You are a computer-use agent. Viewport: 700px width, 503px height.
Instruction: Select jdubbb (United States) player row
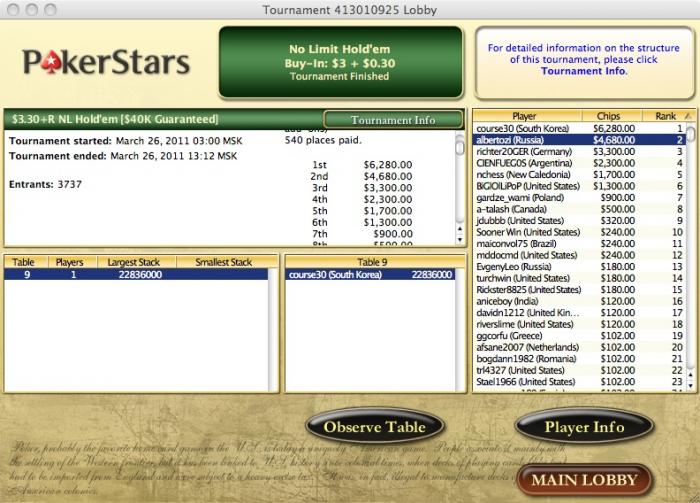pos(579,220)
